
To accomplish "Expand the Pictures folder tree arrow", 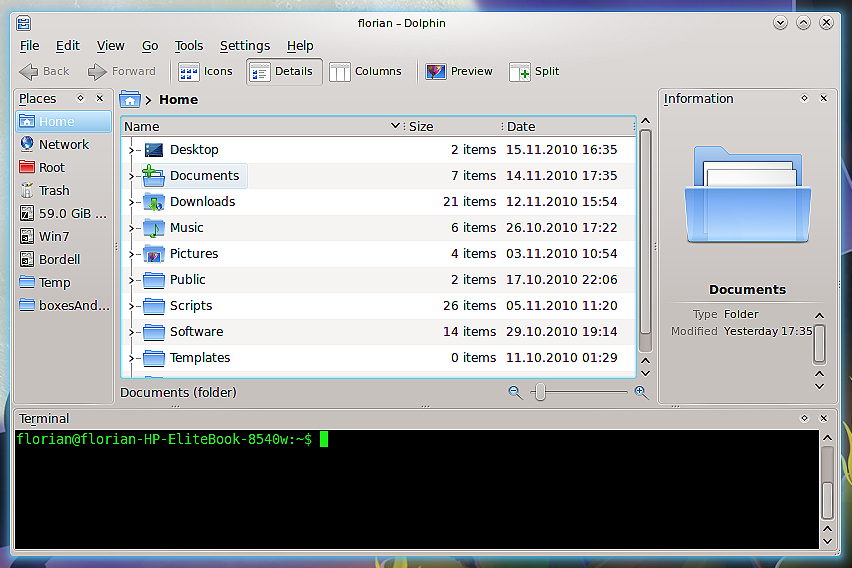I will click(x=131, y=254).
